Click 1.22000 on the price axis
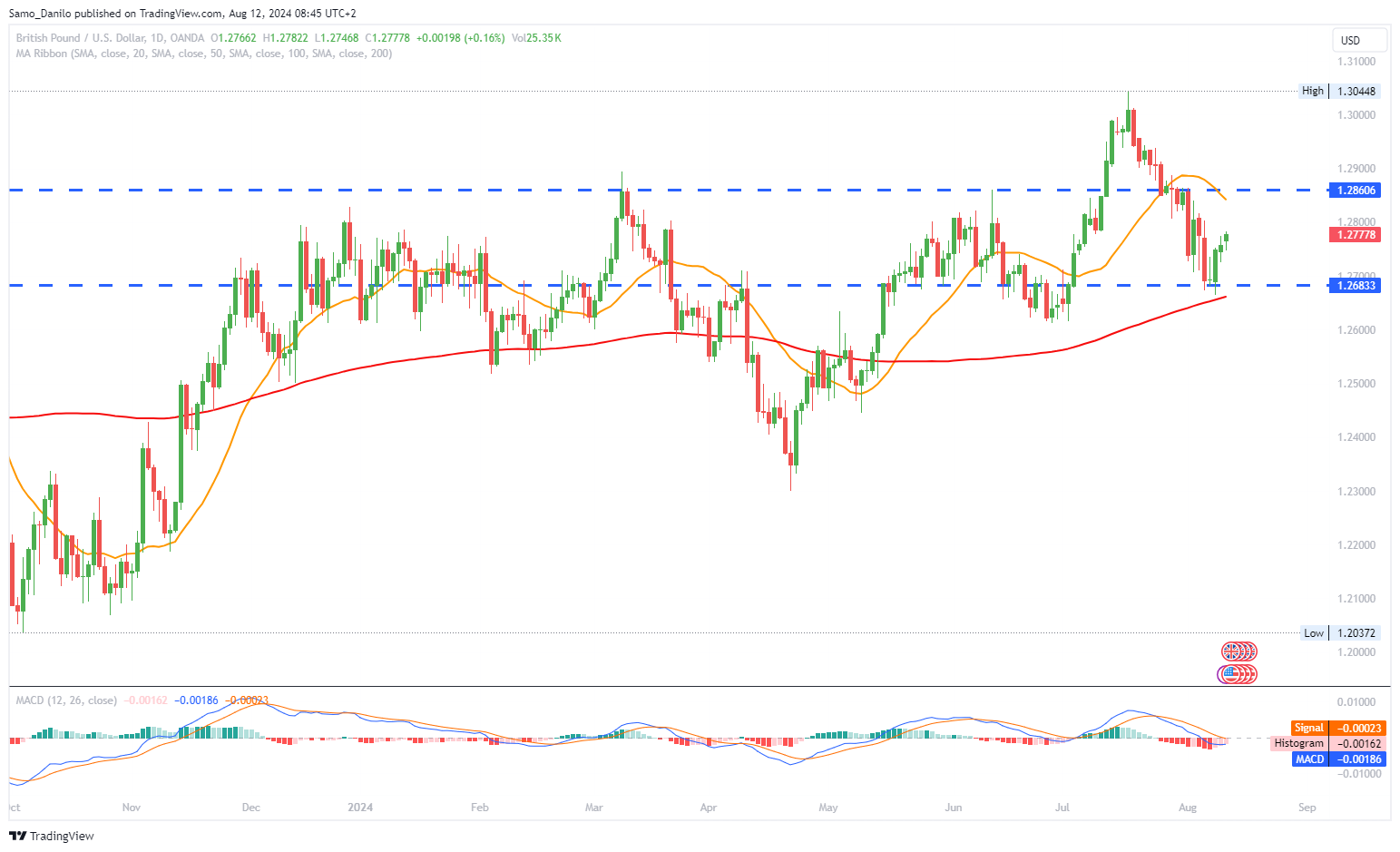The height and width of the screenshot is (852, 1400). 1356,545
